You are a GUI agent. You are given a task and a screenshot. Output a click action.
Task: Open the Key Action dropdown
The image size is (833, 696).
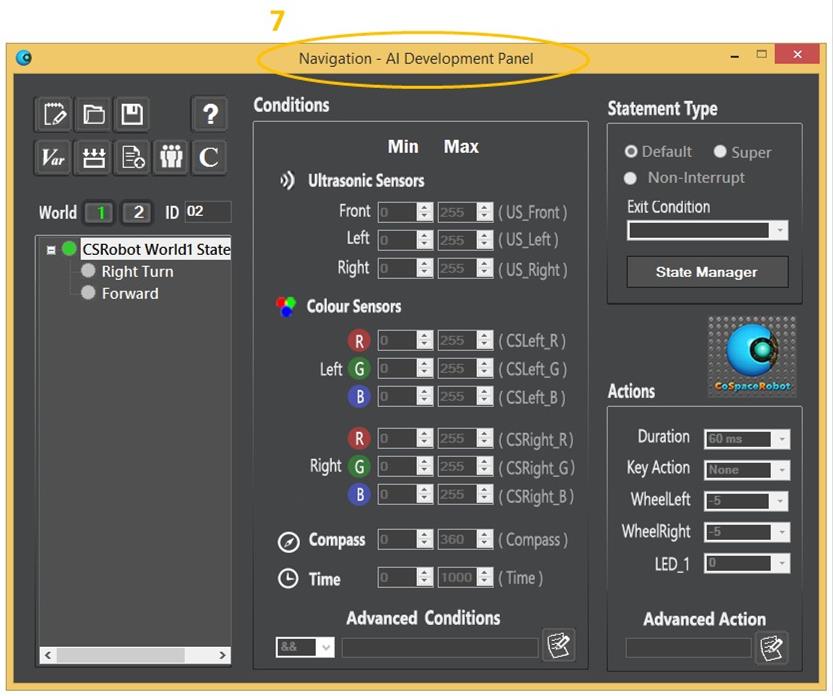coord(780,470)
